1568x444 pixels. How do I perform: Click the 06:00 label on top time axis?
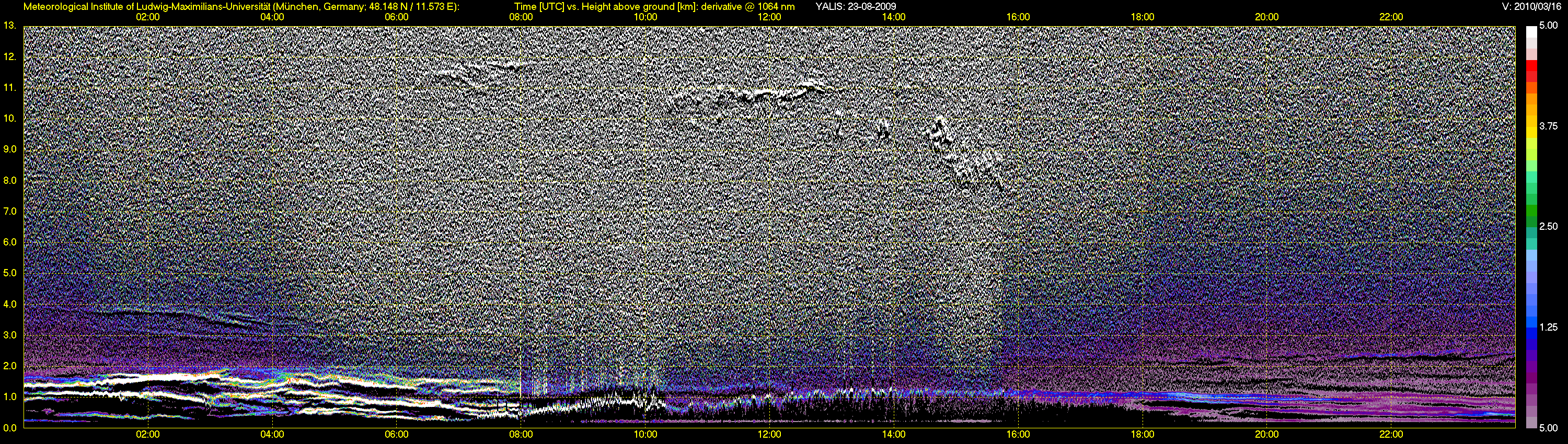point(396,17)
